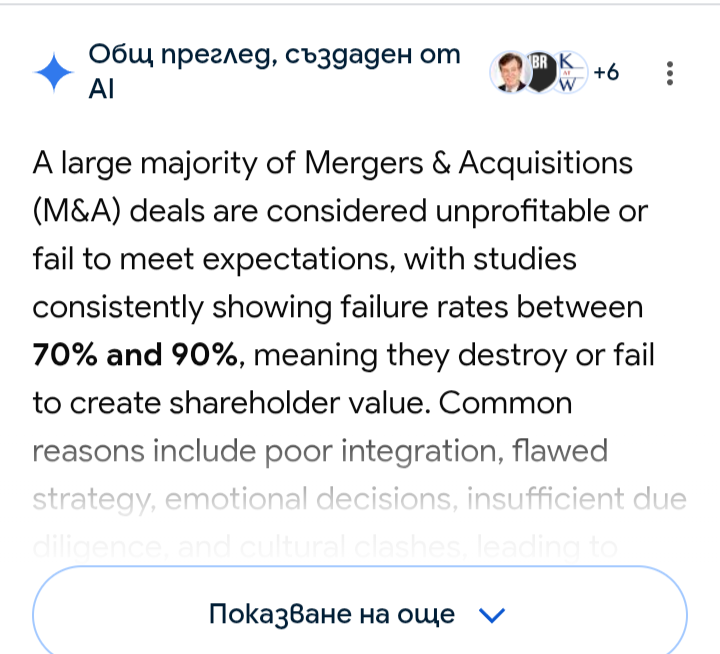Click the person photo source avatar

click(x=509, y=72)
